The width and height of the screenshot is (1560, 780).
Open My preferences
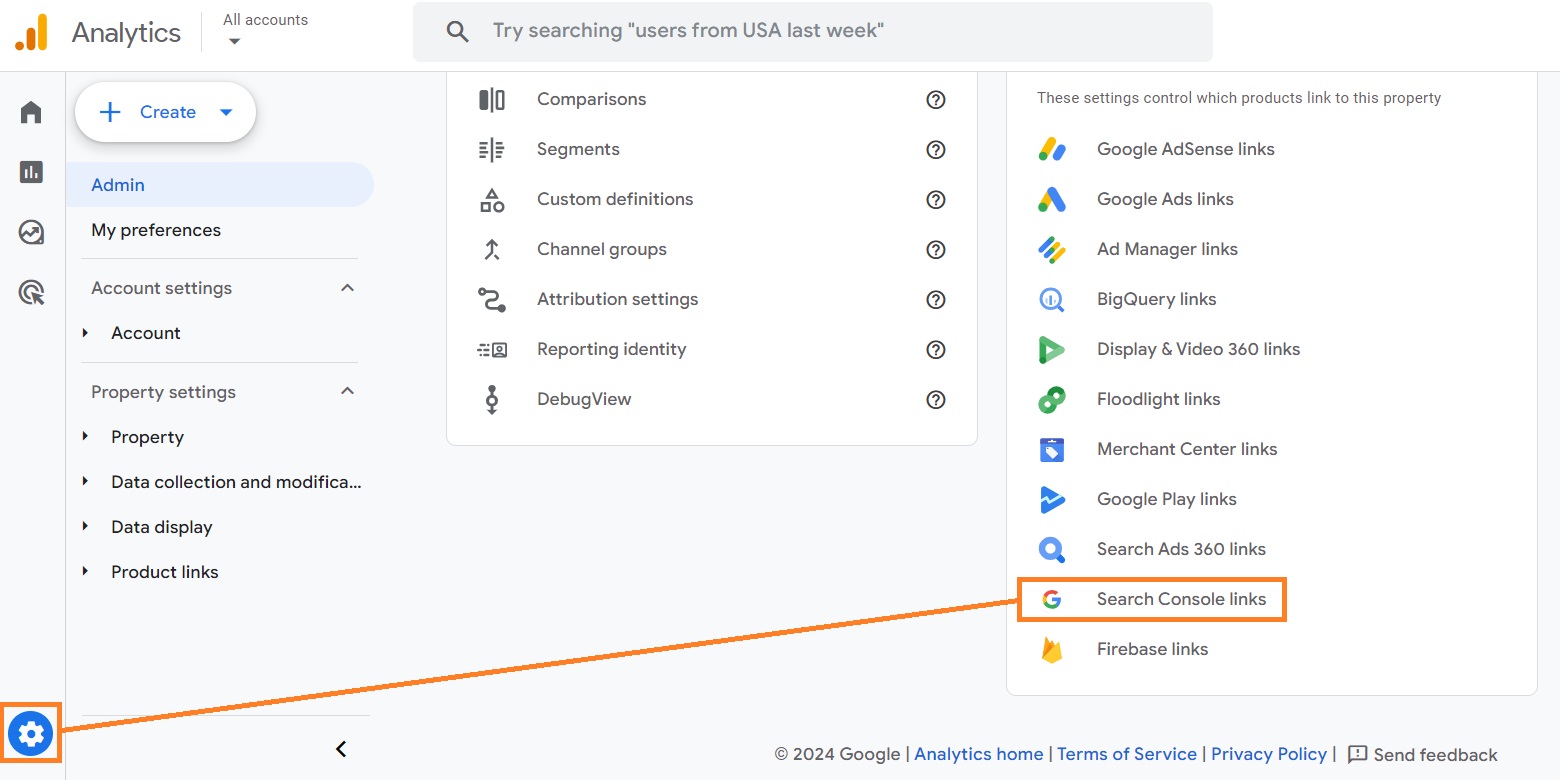coord(156,230)
